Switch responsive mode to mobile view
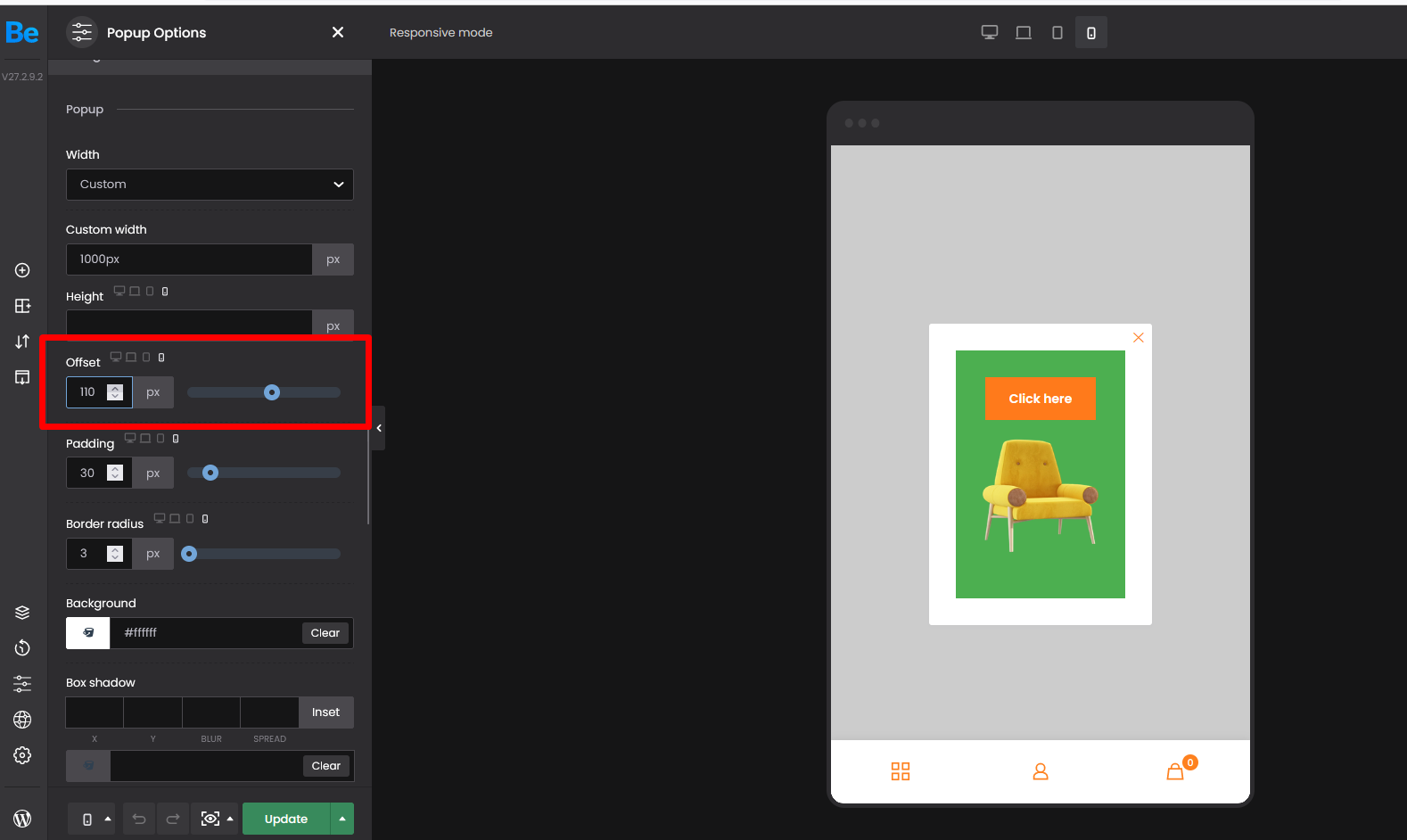This screenshot has height=840, width=1407. click(1091, 32)
